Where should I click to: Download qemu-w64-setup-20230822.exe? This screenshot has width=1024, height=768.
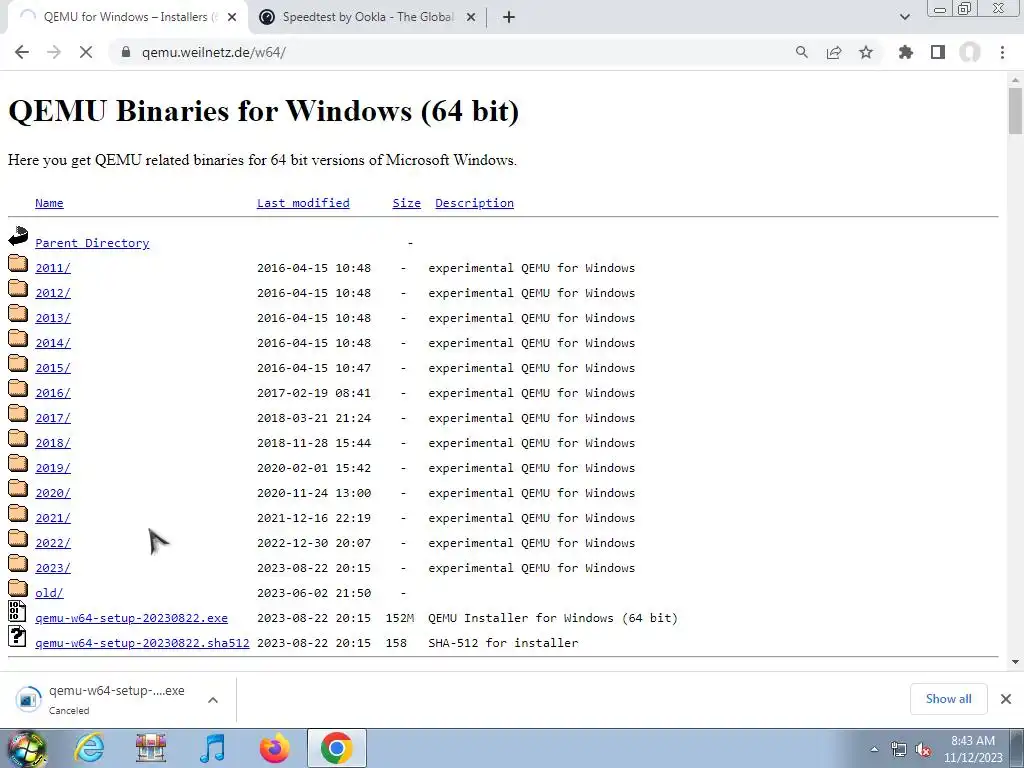point(131,618)
